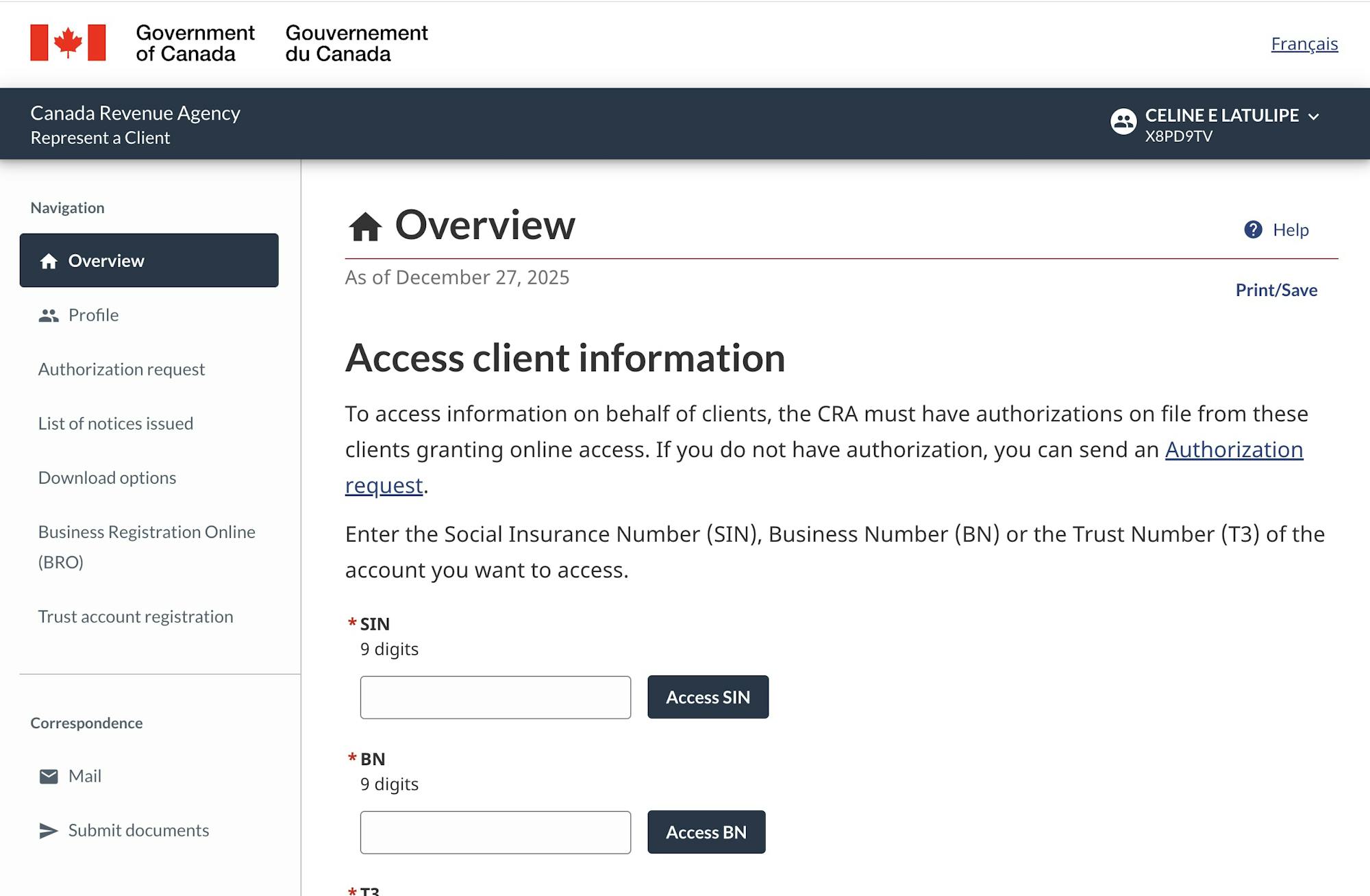The height and width of the screenshot is (896, 1370).
Task: Go to Download options page
Action: coord(107,477)
